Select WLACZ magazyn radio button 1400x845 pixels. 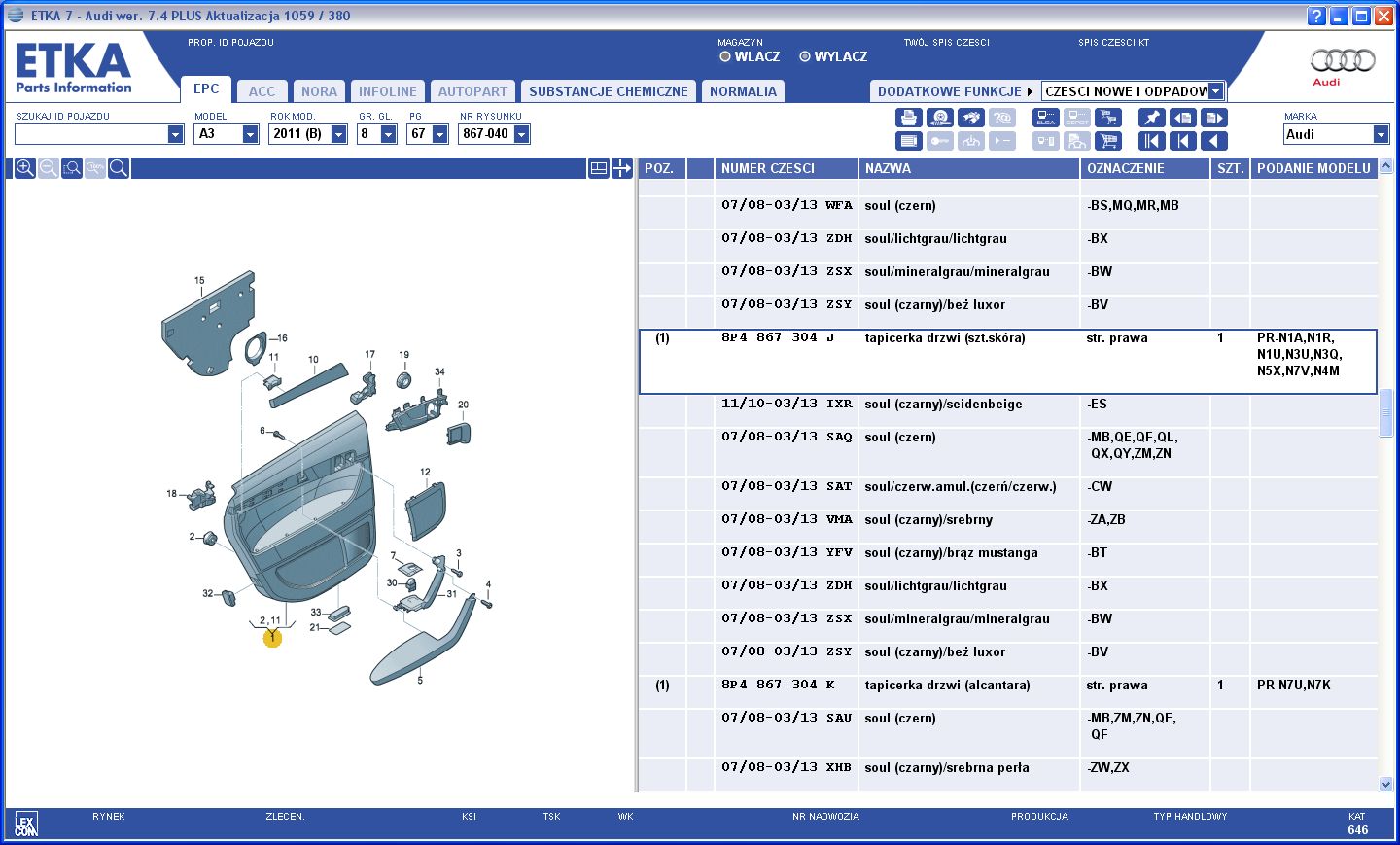pos(725,56)
